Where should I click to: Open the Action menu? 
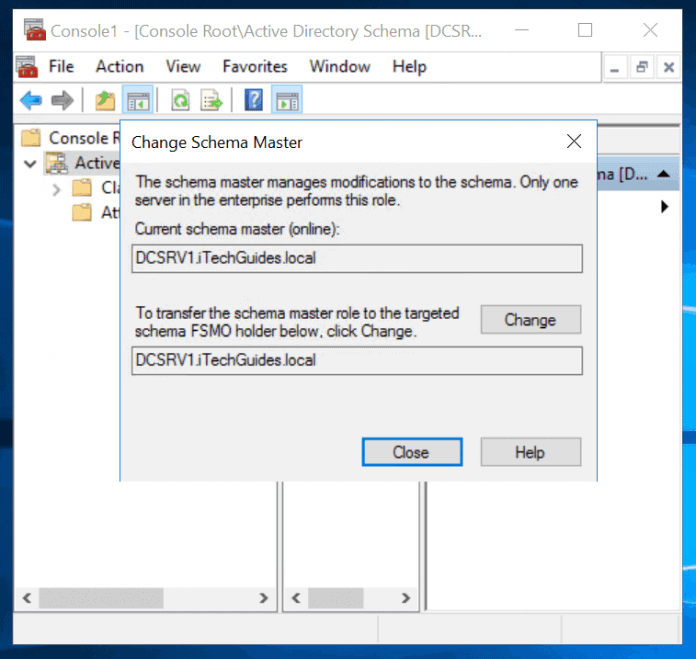(x=119, y=67)
